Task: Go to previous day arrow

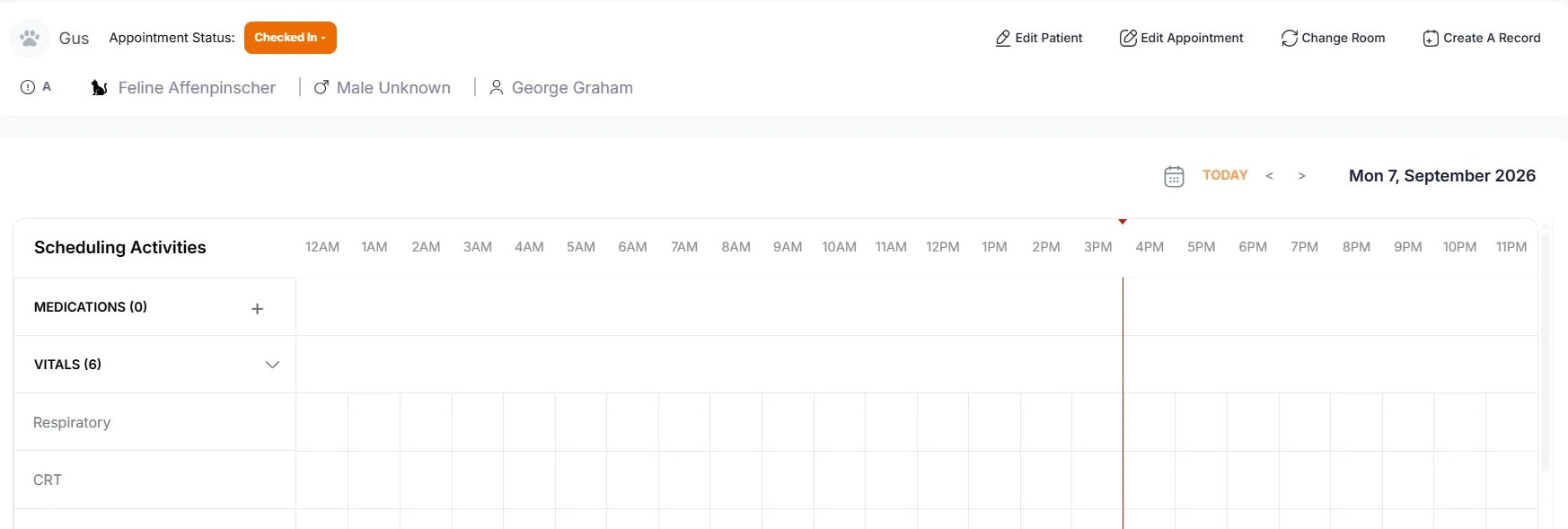Action: pyautogui.click(x=1269, y=176)
